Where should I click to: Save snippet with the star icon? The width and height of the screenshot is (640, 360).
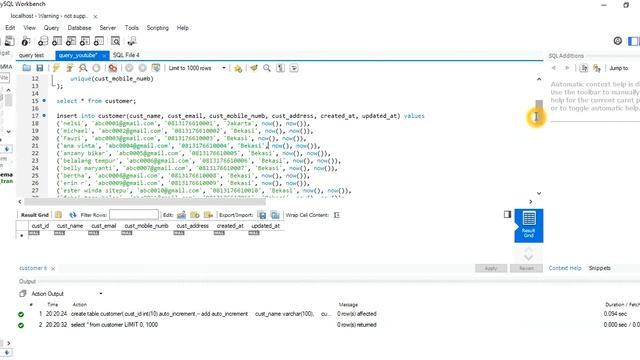coord(238,68)
